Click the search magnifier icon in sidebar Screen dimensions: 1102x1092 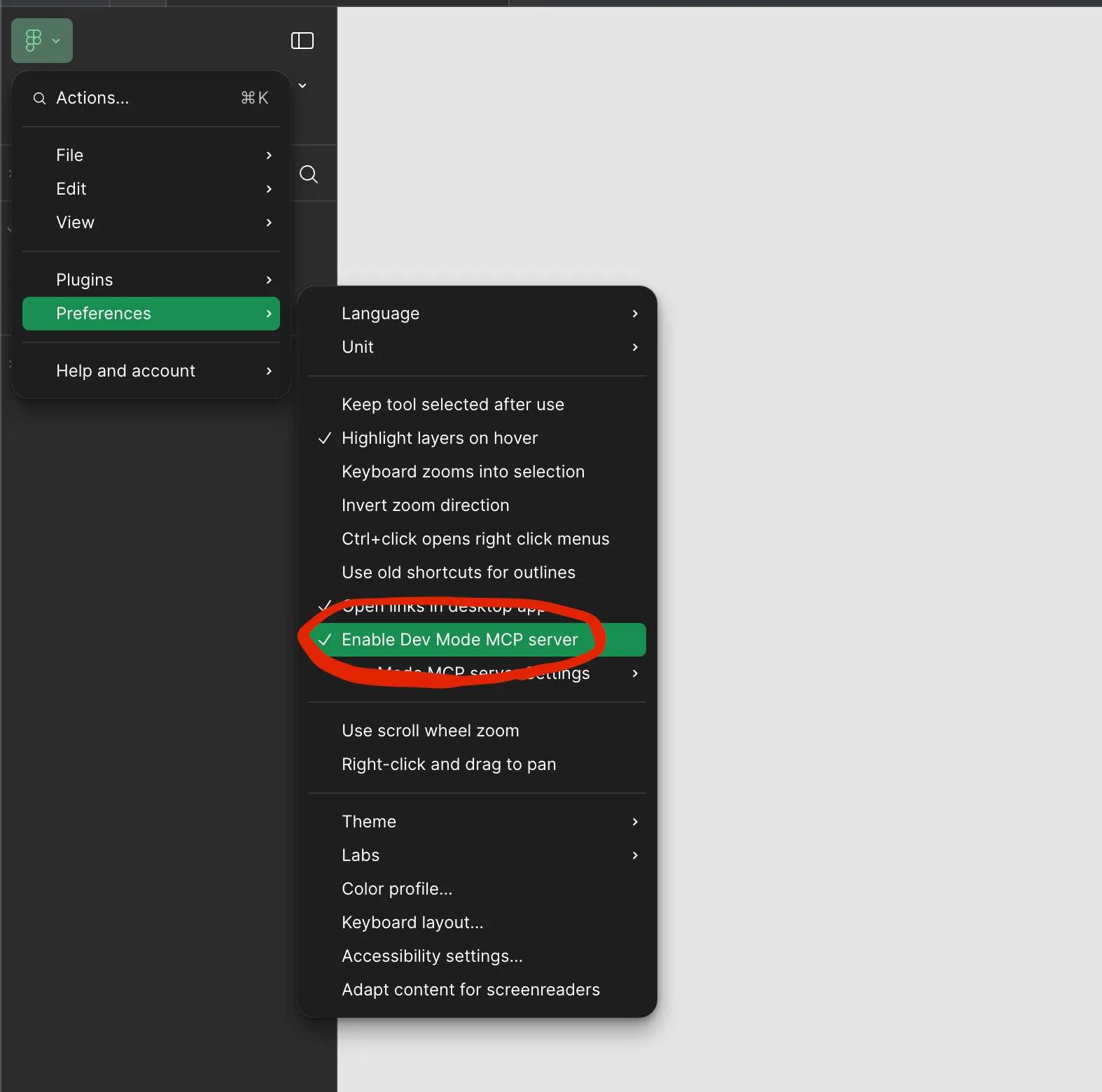pyautogui.click(x=309, y=174)
